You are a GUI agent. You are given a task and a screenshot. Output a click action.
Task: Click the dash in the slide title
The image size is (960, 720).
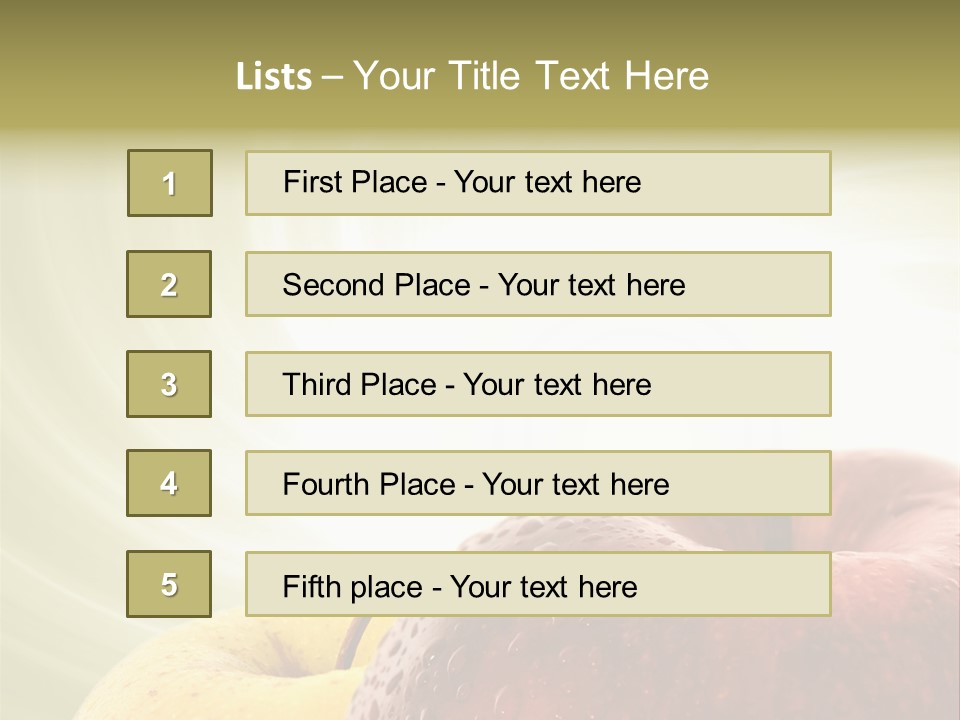(333, 76)
